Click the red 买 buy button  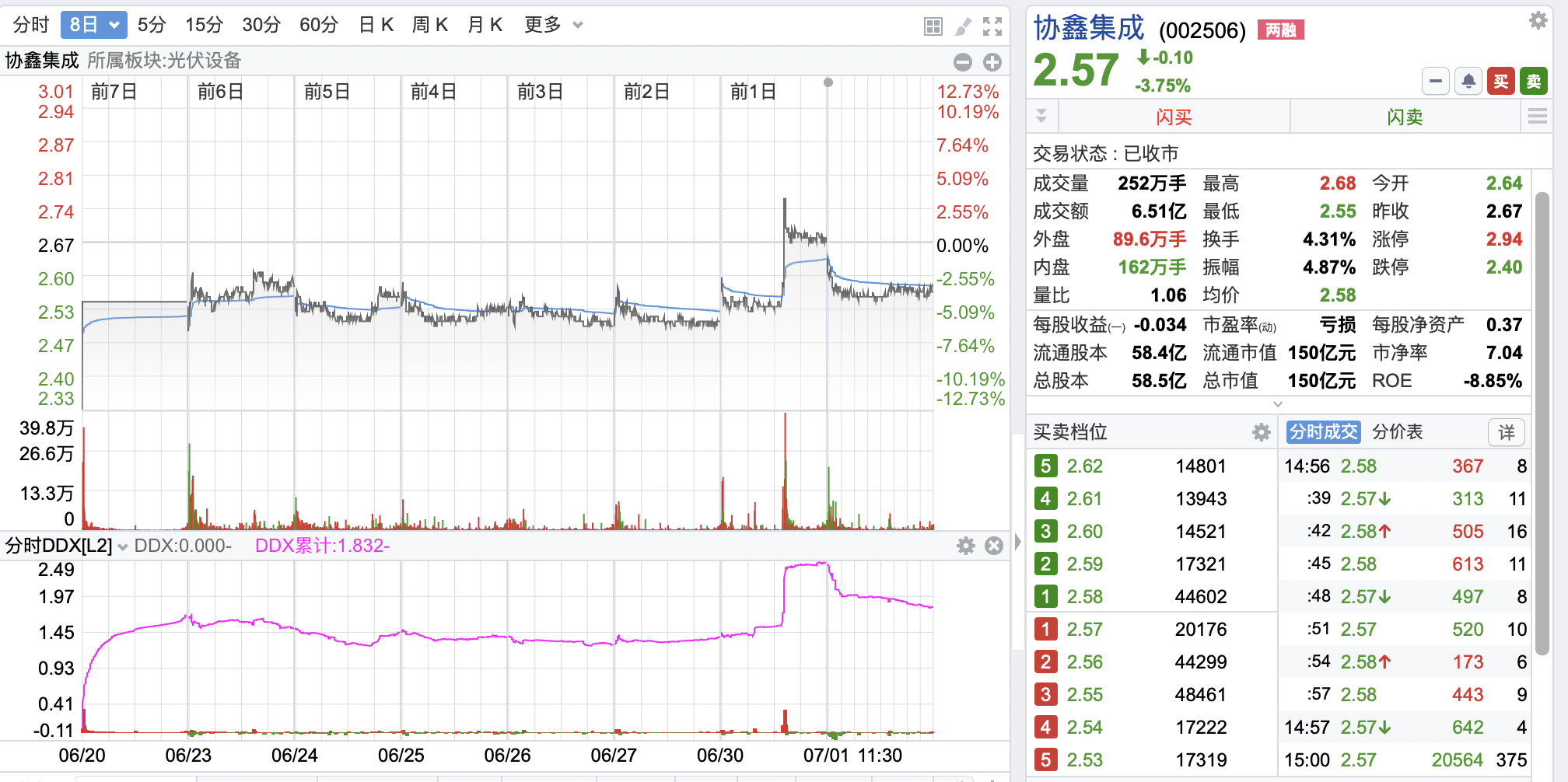pyautogui.click(x=1501, y=81)
